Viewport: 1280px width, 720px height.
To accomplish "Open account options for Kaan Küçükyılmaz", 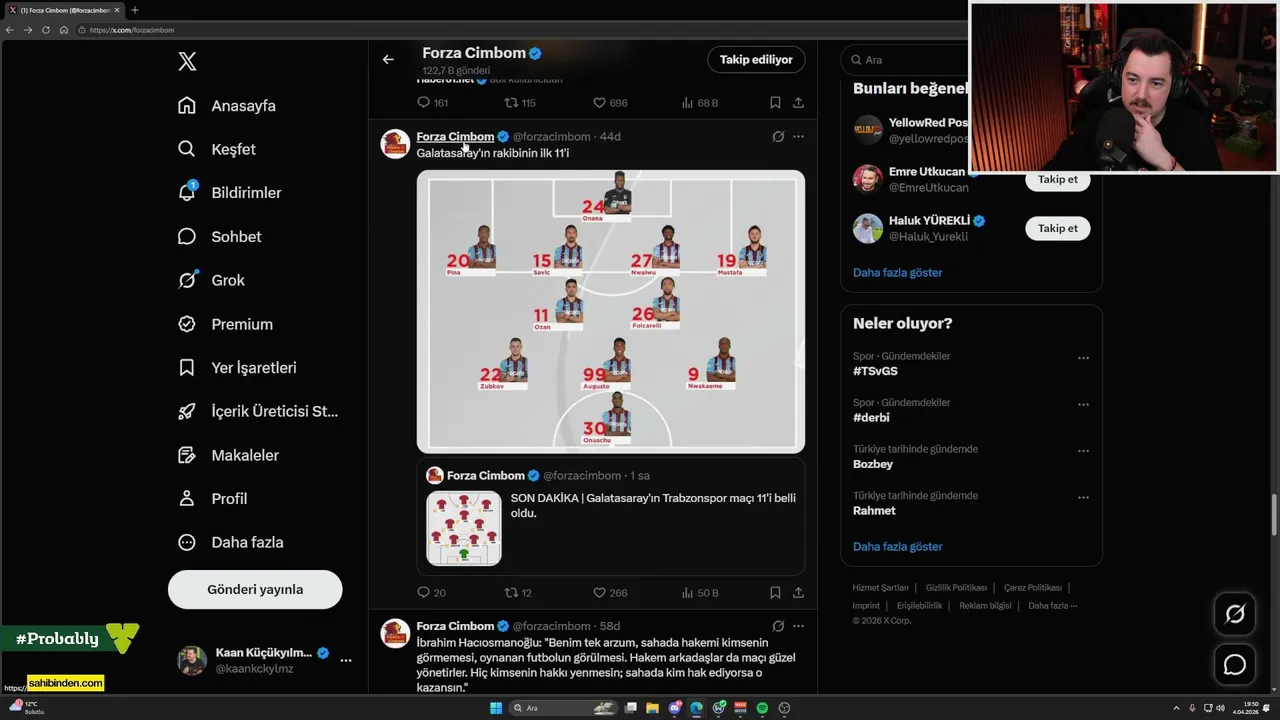I will (346, 660).
